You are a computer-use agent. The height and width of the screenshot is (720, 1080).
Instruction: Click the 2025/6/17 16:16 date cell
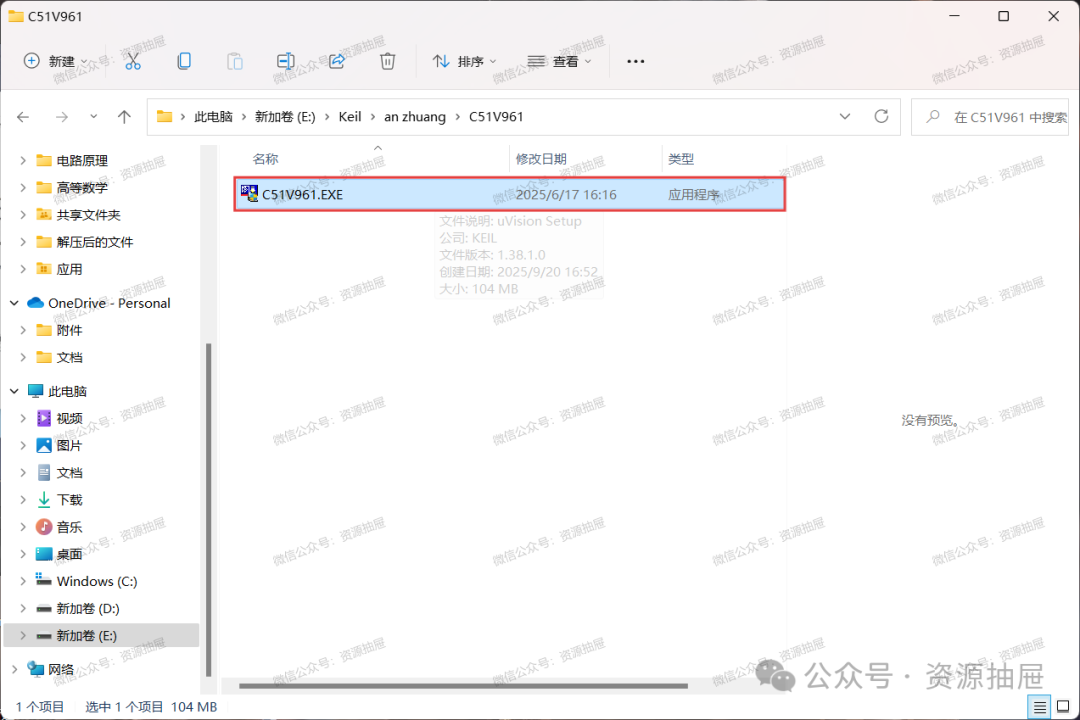click(x=566, y=194)
